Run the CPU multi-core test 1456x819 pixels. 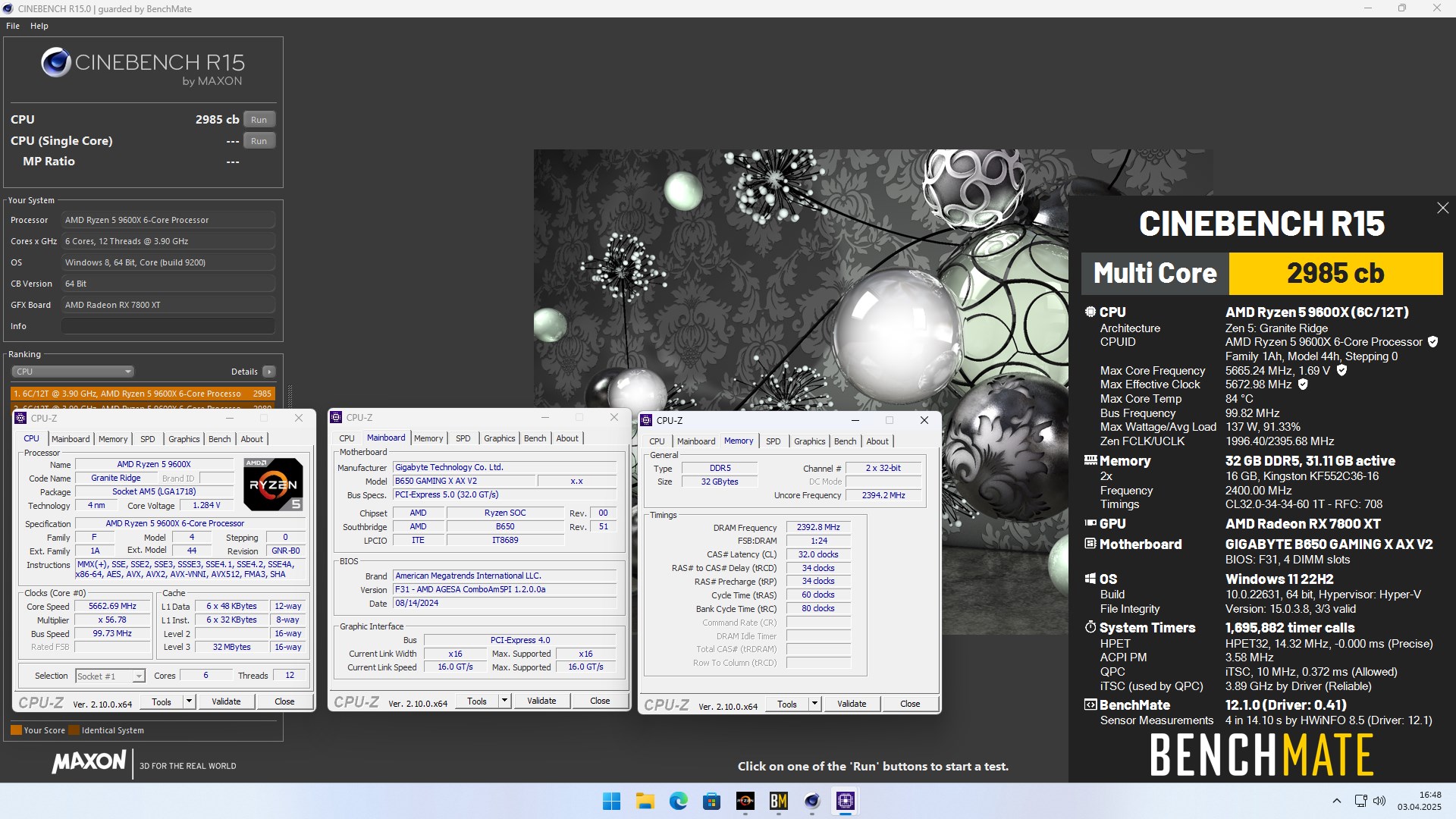[259, 120]
